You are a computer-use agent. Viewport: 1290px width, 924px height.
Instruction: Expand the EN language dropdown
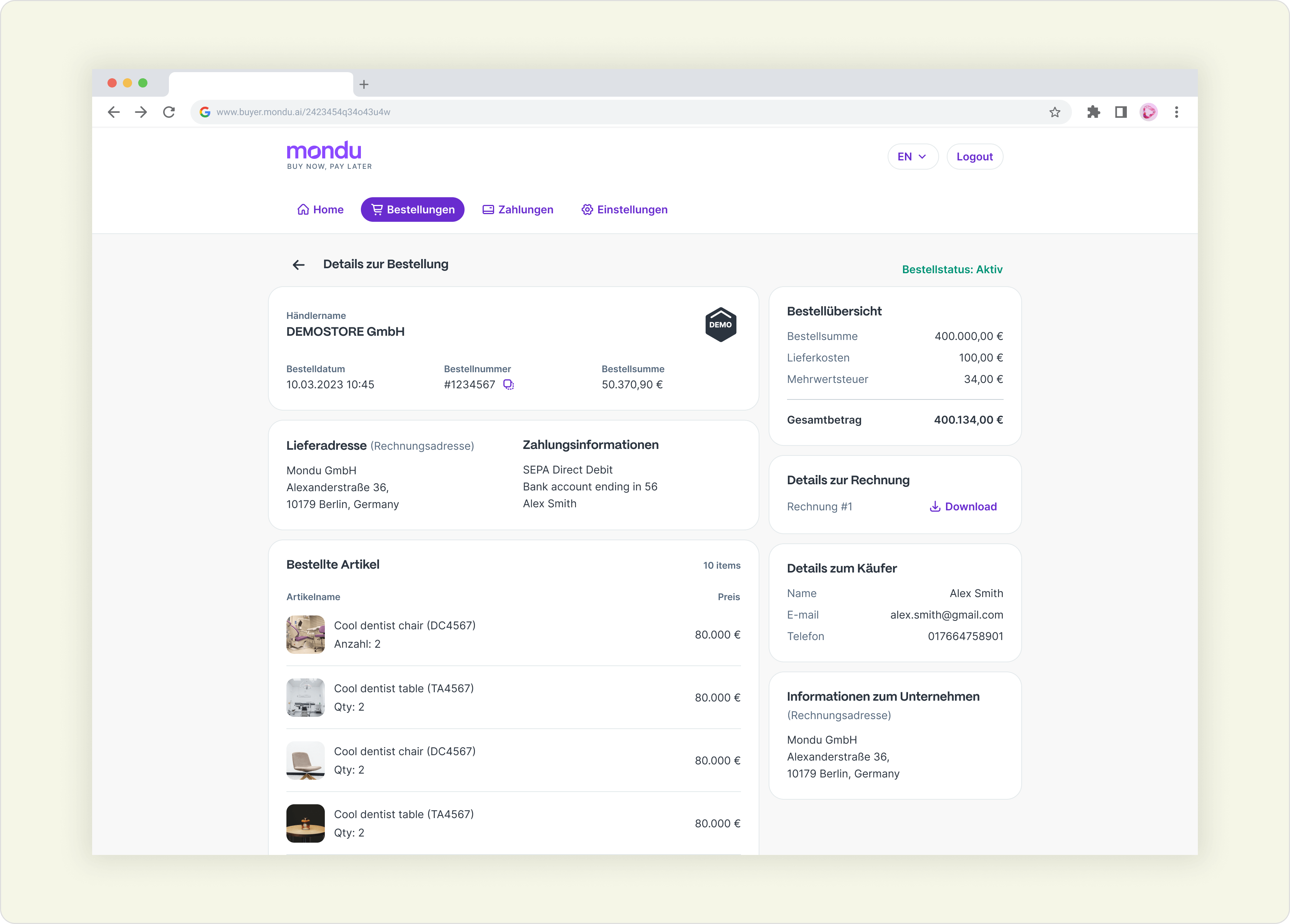coord(912,157)
